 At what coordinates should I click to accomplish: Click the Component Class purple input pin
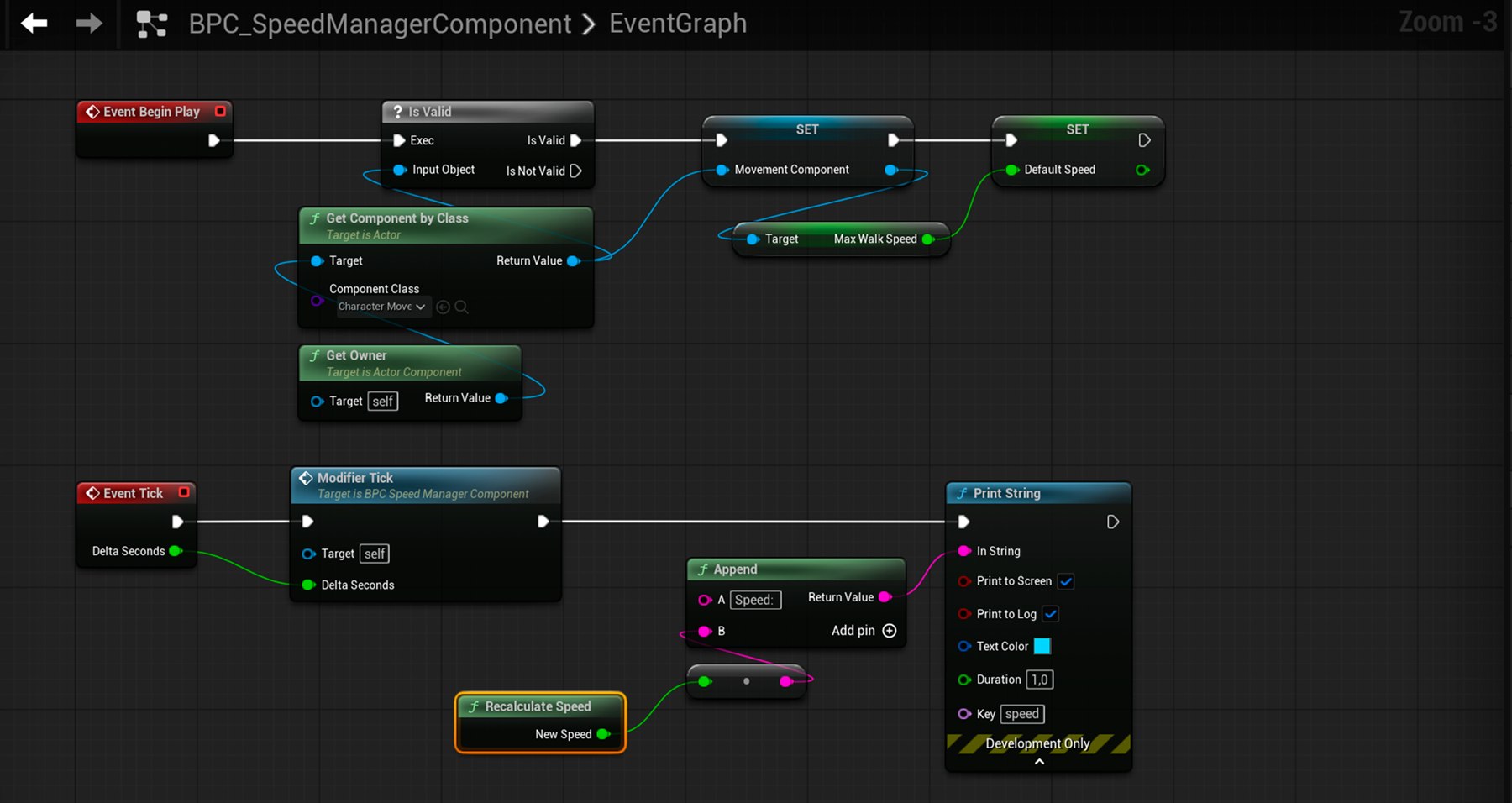pyautogui.click(x=317, y=300)
